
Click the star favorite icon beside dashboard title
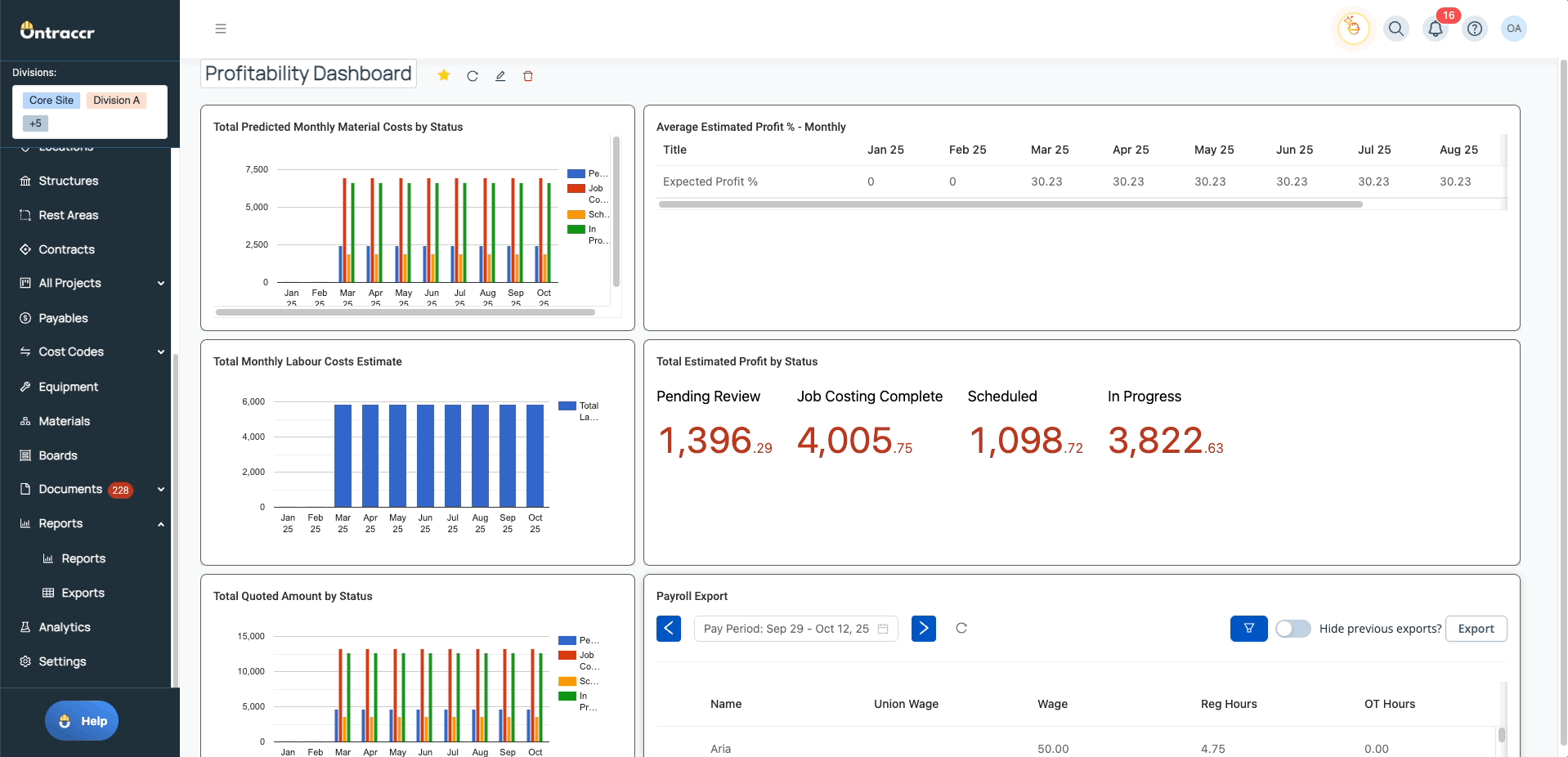(x=444, y=75)
